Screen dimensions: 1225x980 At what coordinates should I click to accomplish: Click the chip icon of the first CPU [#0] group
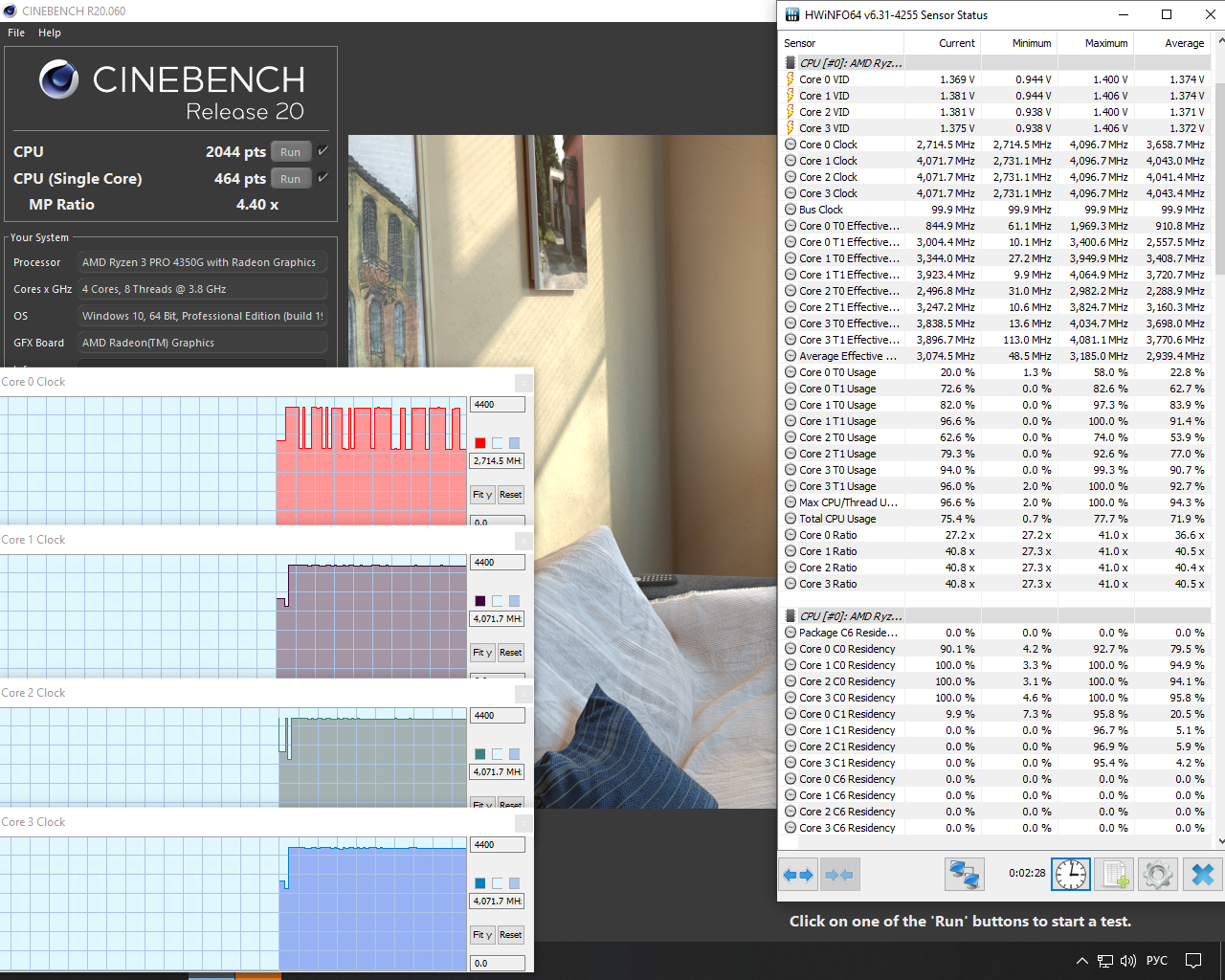(x=791, y=63)
